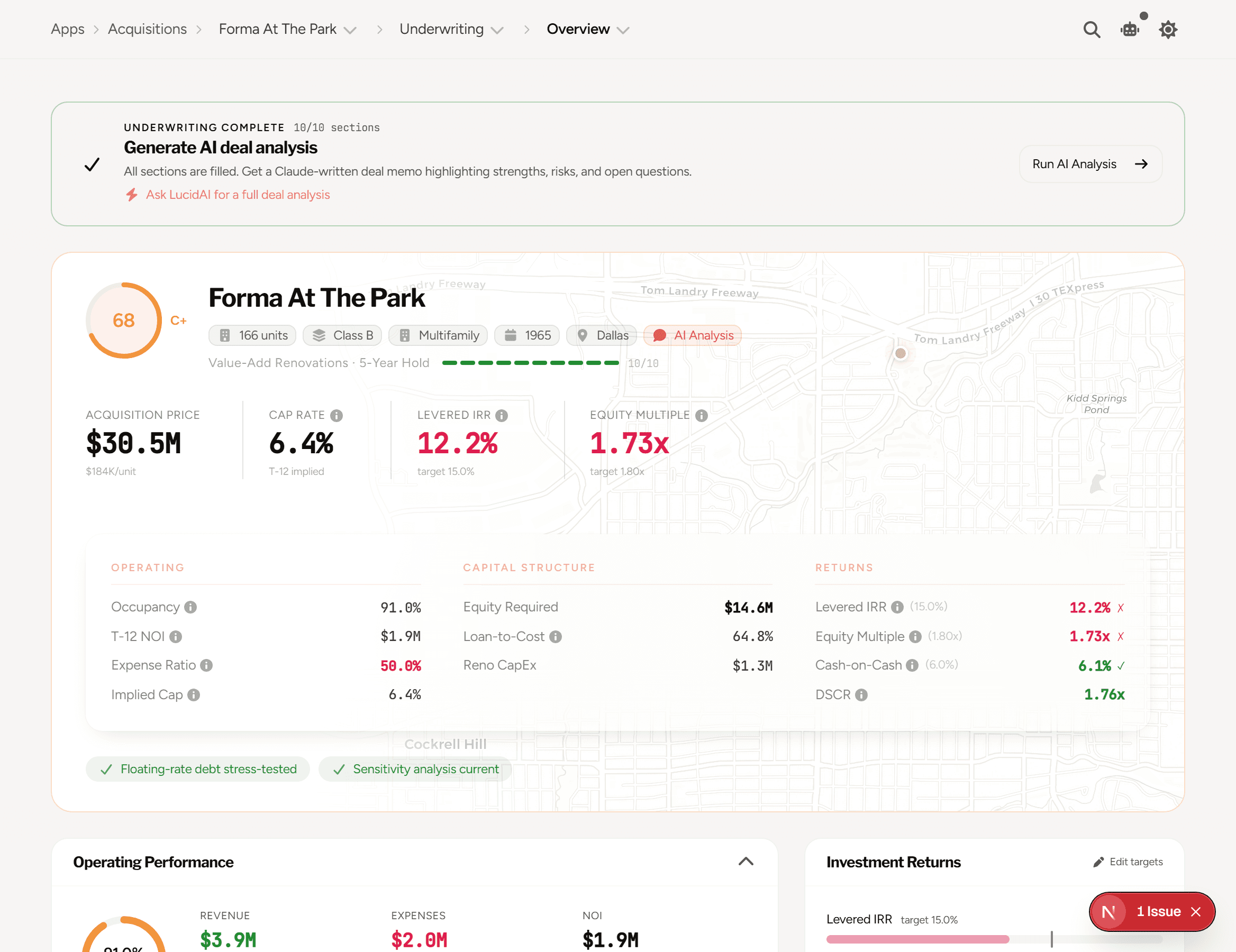Click the C+ grade label
This screenshot has width=1236, height=952.
(178, 321)
